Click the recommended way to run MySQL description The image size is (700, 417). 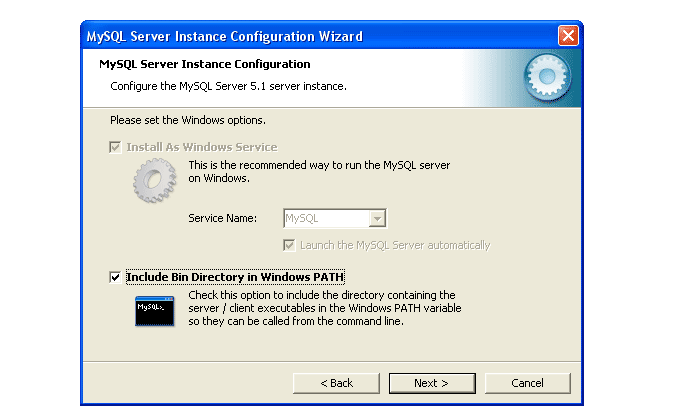point(319,170)
